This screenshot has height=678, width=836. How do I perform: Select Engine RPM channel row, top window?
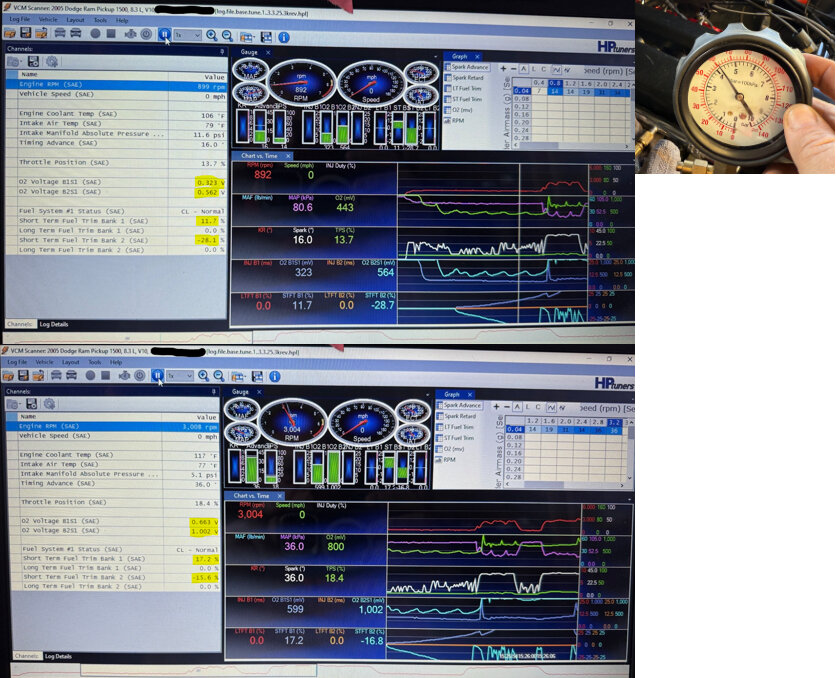coord(117,84)
